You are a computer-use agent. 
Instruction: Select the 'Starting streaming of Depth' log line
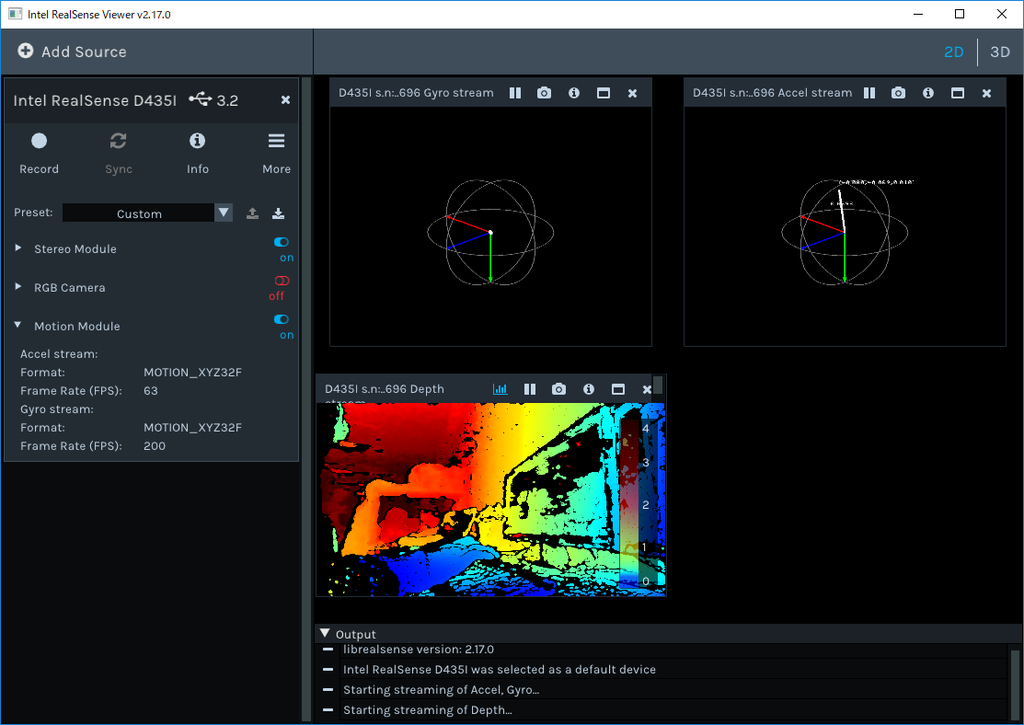428,710
